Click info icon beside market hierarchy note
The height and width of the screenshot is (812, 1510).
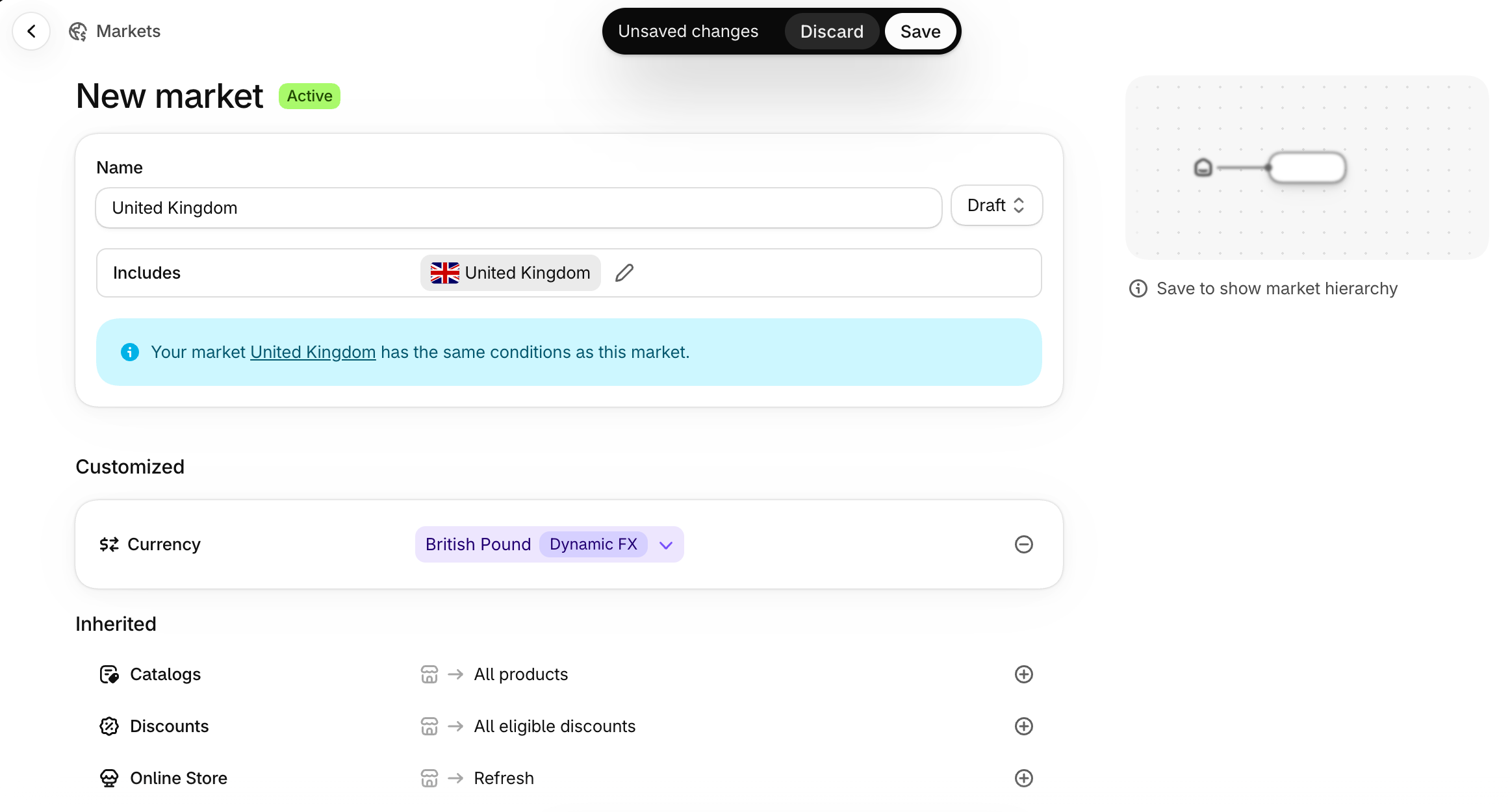pos(1138,288)
